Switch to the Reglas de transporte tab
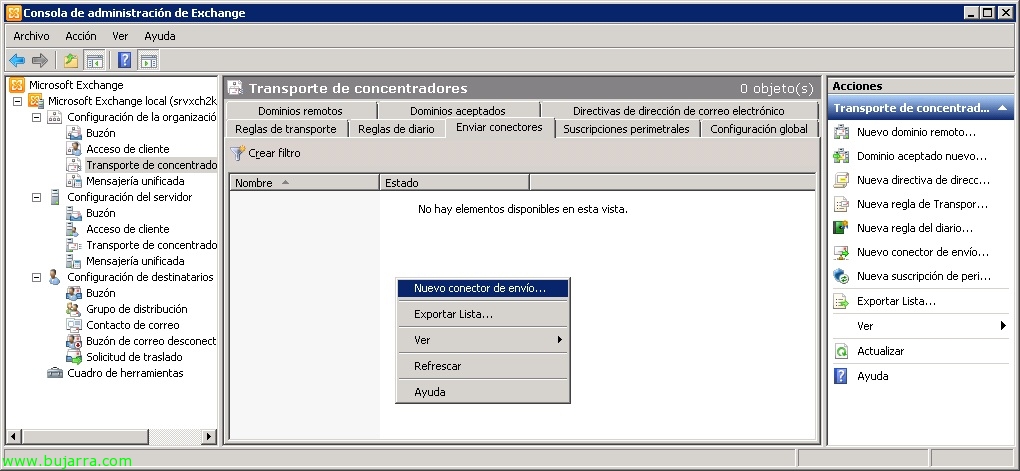The width and height of the screenshot is (1020, 471). point(286,129)
